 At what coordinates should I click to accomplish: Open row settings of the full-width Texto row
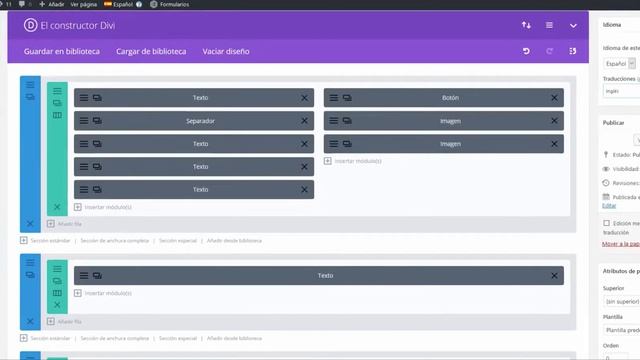57,269
